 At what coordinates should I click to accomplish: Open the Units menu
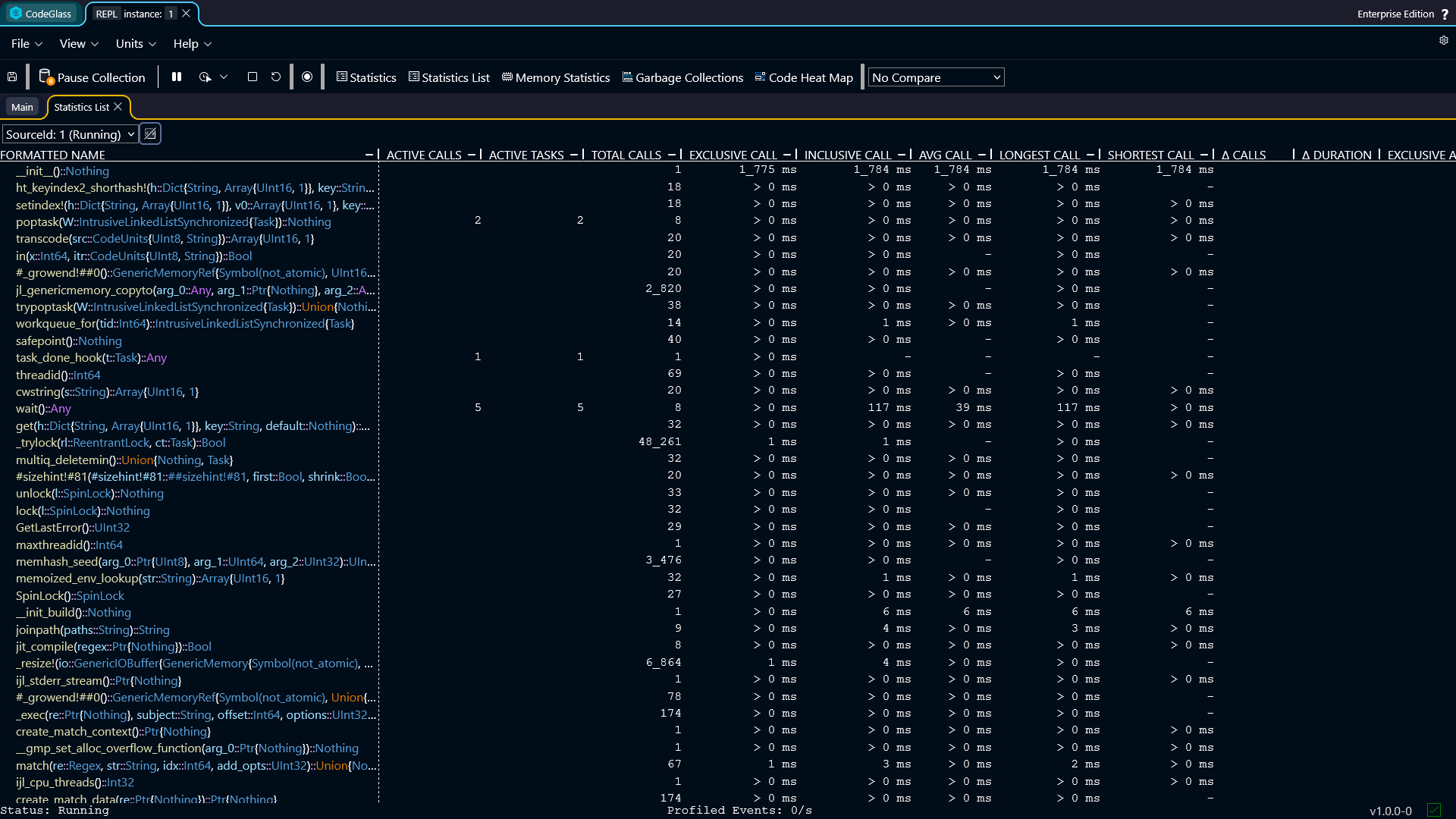pyautogui.click(x=136, y=44)
